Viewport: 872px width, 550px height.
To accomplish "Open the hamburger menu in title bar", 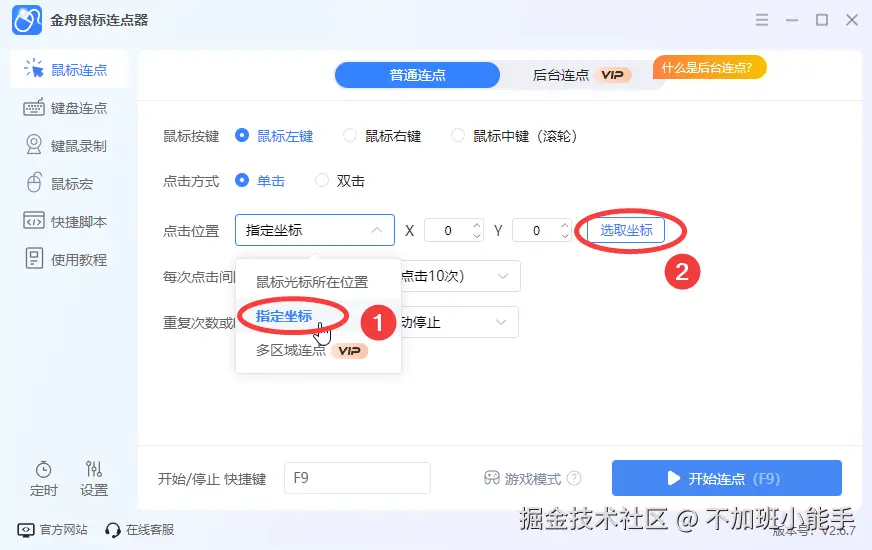I will [762, 20].
